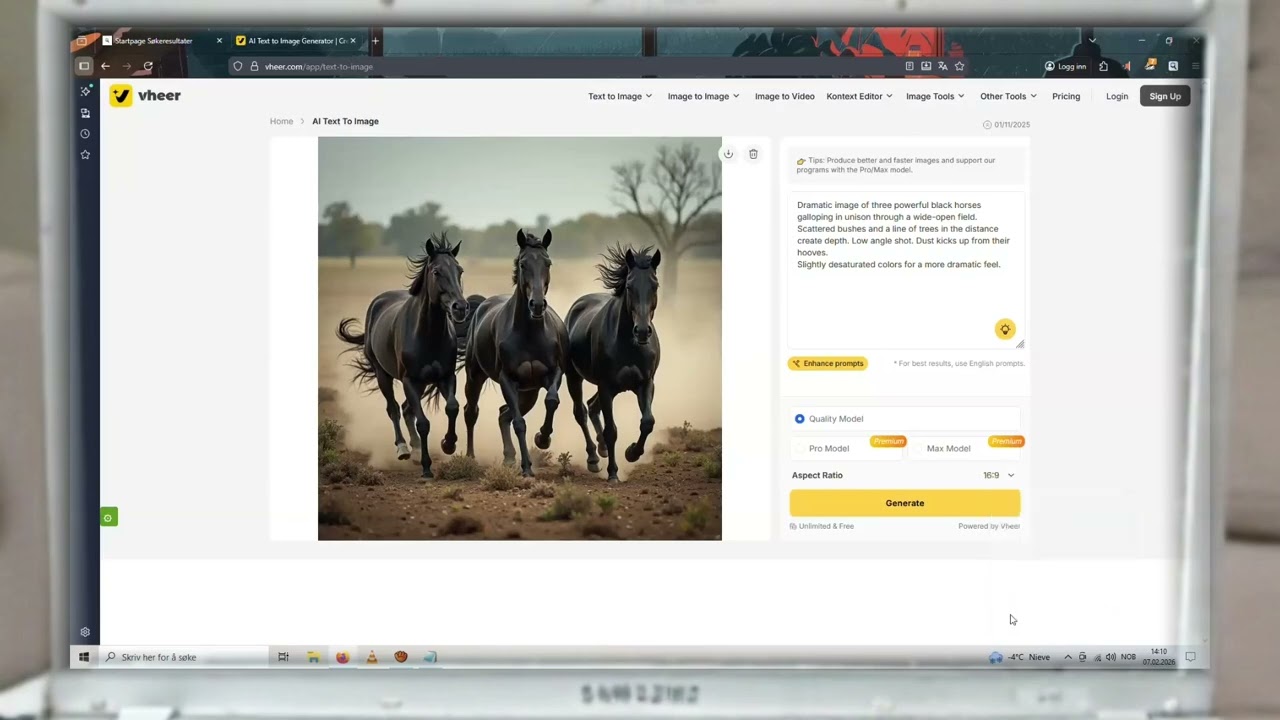Click the VLC cone icon on taskbar

pyautogui.click(x=371, y=657)
